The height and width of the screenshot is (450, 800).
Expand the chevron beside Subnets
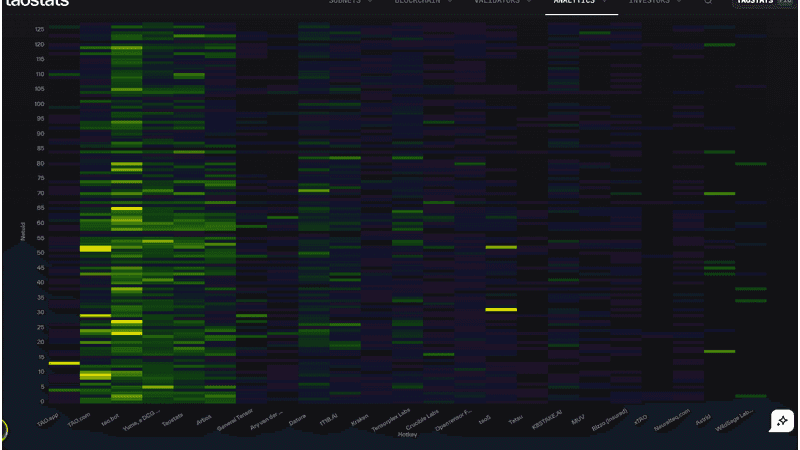coord(370,2)
